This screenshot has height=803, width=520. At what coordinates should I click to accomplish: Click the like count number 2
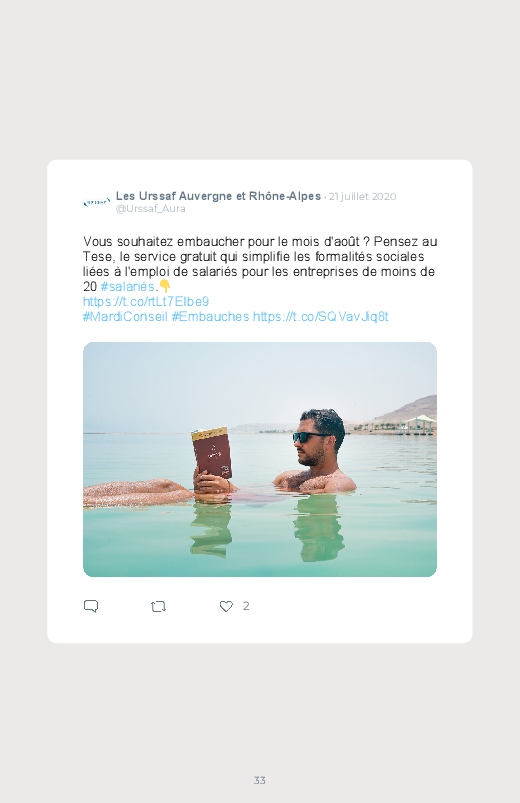[246, 606]
